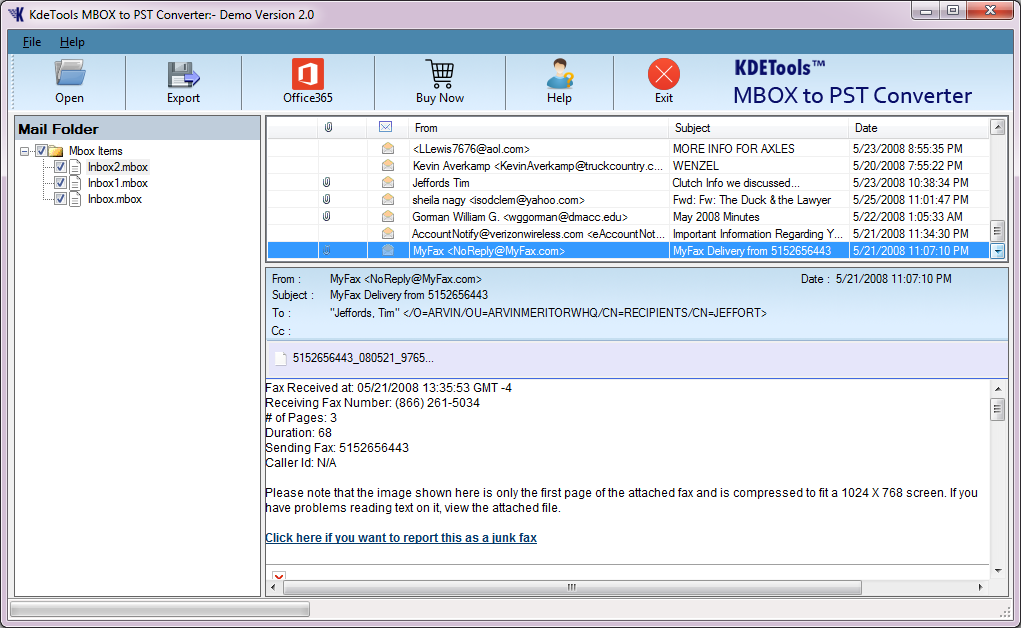Open attachment 5152656443_080521_9765... file name
1024x628 pixels.
point(363,358)
